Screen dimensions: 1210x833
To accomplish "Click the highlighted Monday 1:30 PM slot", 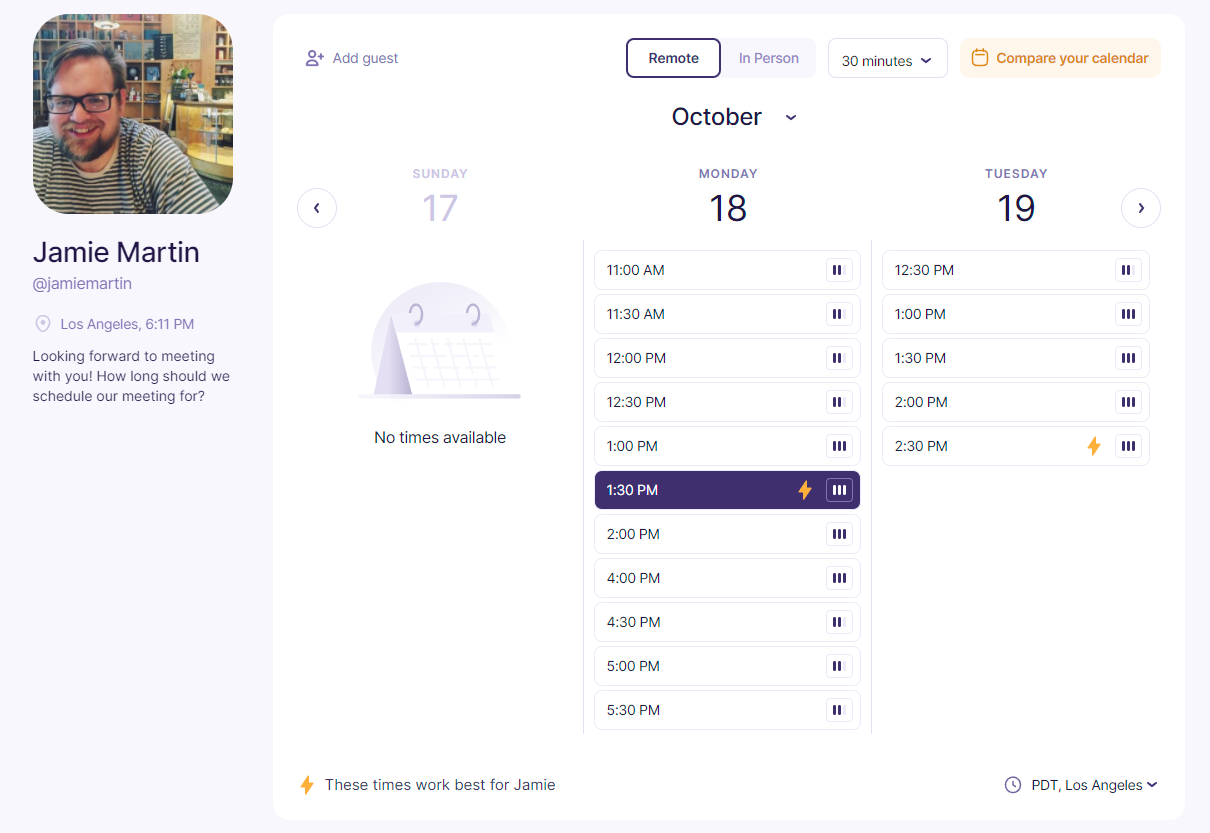I will [727, 490].
